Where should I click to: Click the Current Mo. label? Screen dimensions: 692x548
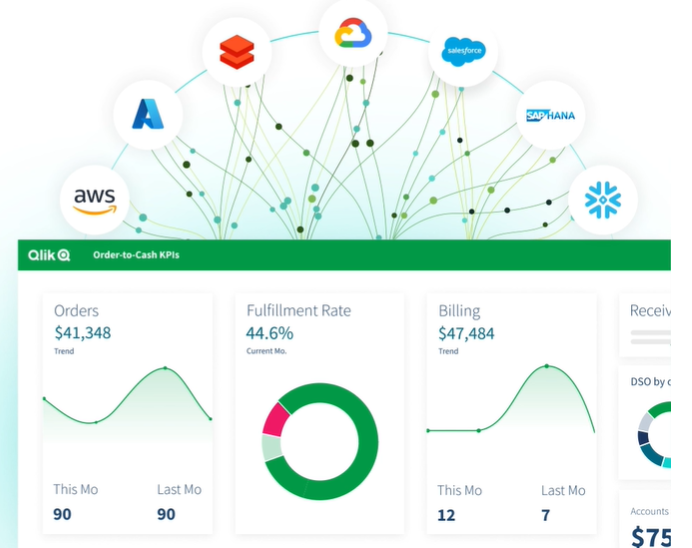click(267, 351)
